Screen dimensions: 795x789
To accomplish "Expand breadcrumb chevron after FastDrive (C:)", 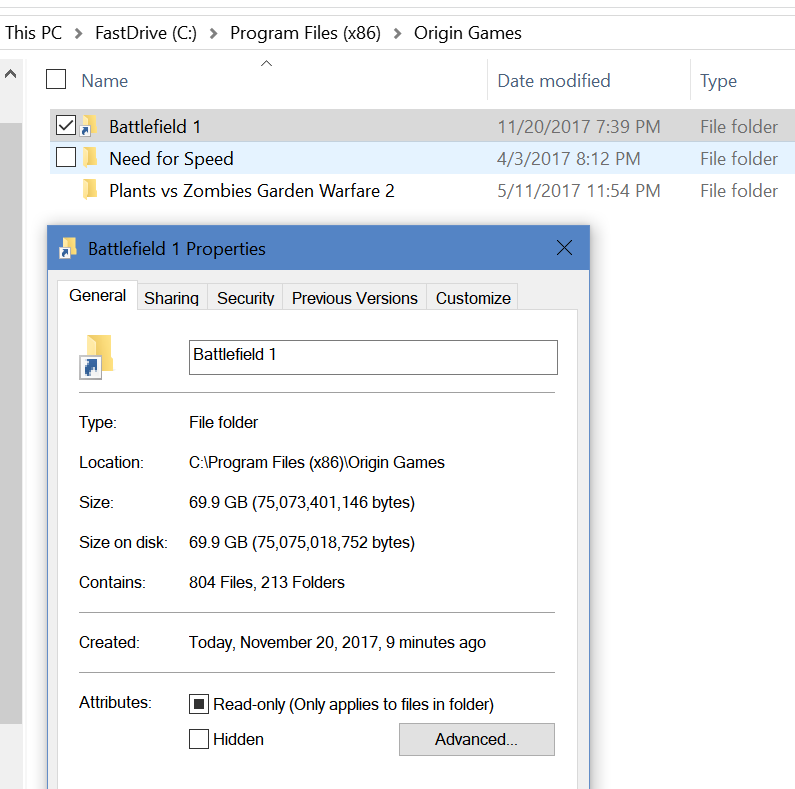I will [214, 33].
